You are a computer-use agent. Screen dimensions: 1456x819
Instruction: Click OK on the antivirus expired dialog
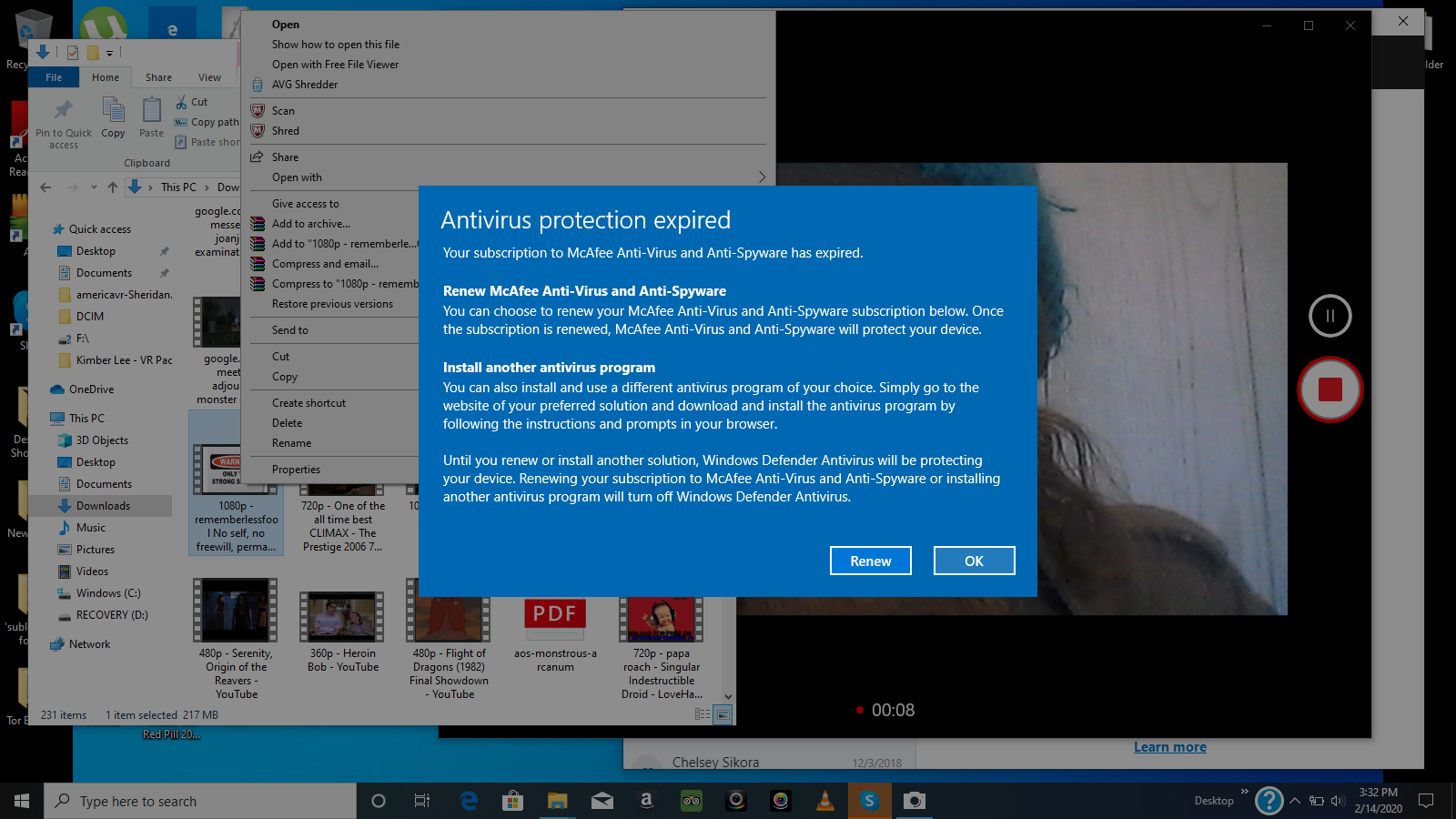click(974, 561)
